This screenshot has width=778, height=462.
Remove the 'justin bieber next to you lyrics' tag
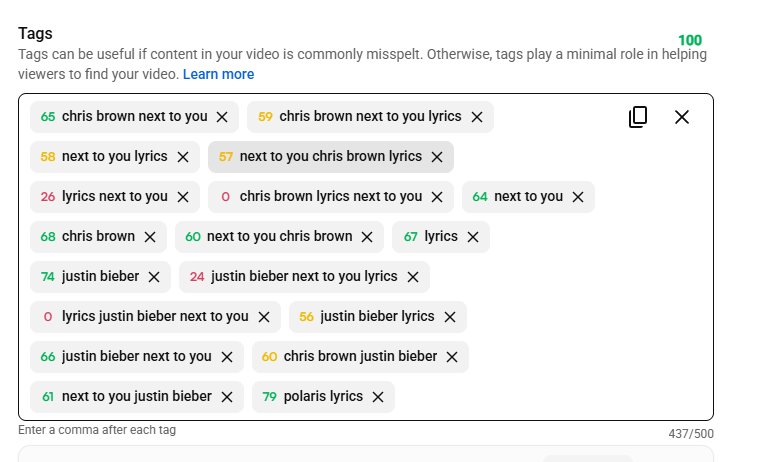point(413,277)
